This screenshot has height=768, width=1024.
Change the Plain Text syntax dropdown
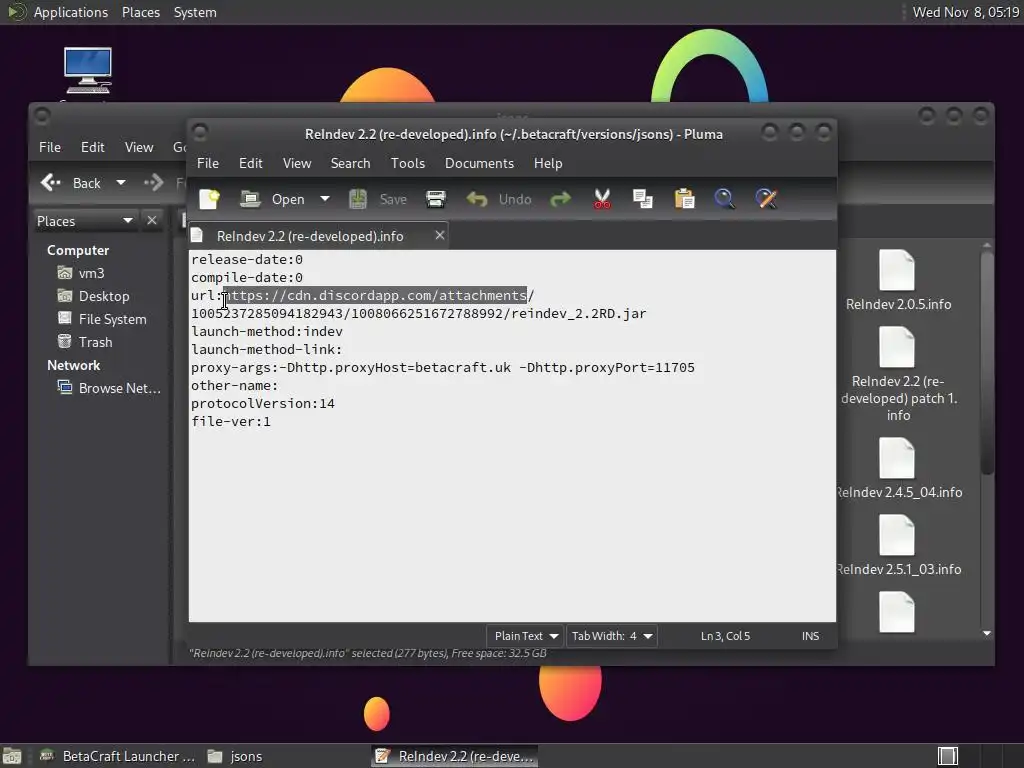525,635
